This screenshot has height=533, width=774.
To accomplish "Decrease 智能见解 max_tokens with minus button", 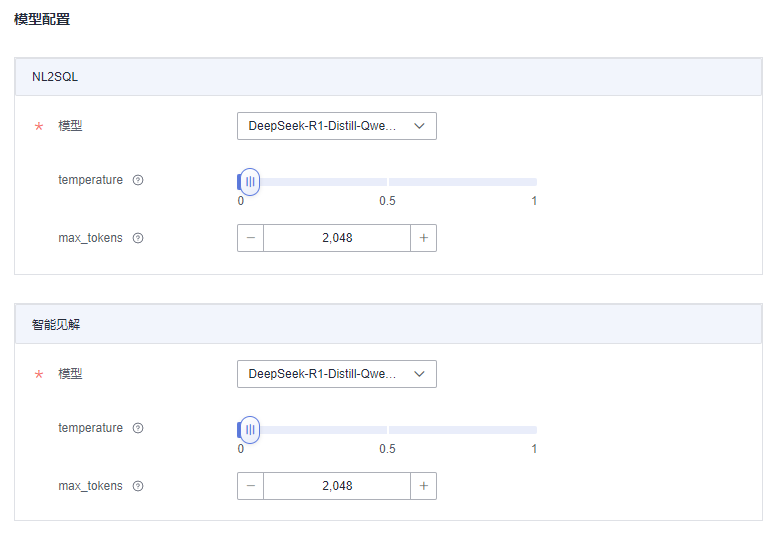I will (x=251, y=486).
